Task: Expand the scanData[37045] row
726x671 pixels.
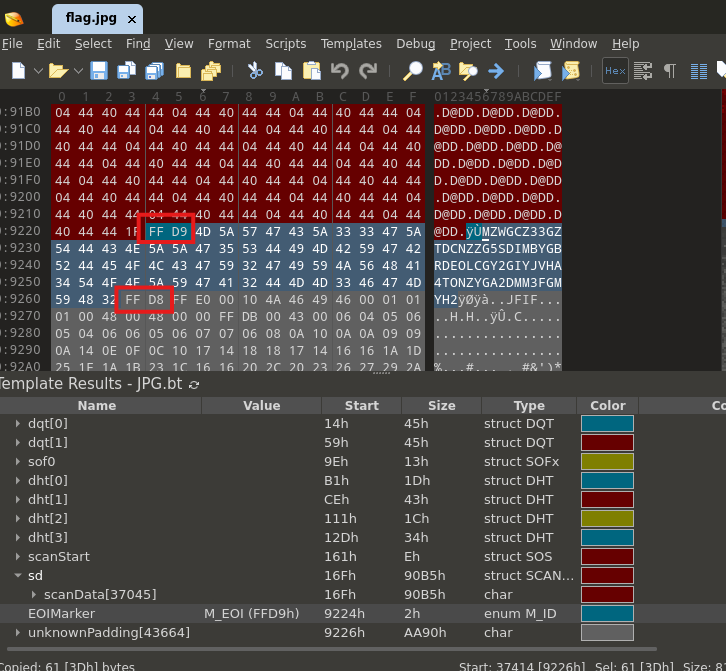Action: [x=33, y=594]
